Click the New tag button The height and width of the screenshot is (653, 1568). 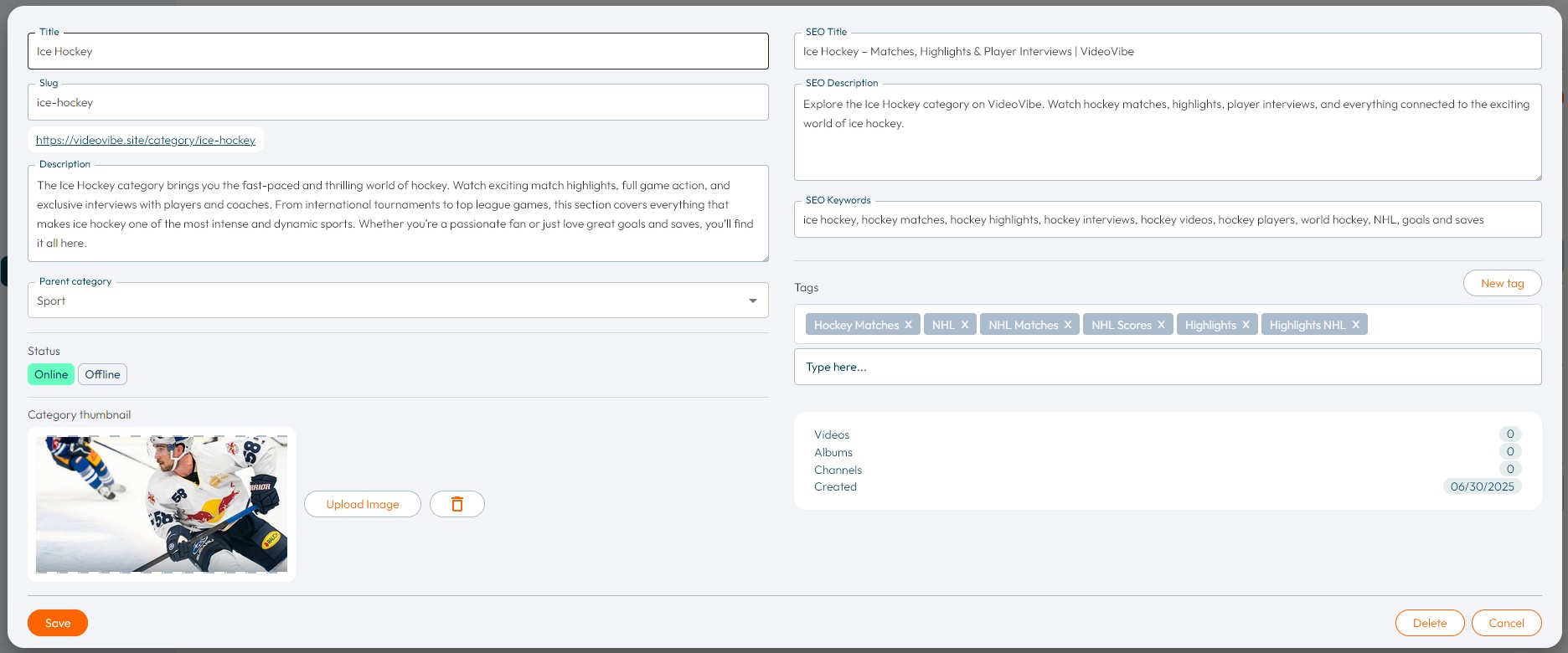click(1502, 283)
